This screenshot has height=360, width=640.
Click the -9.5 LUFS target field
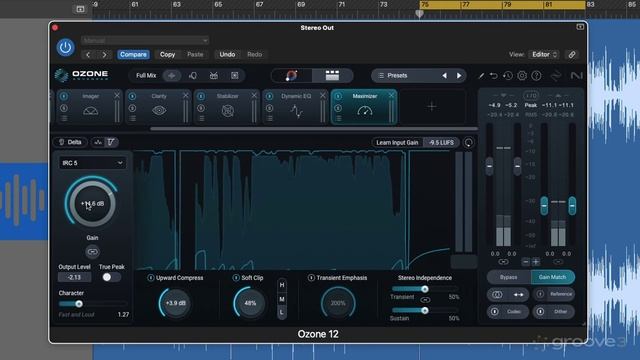(441, 142)
